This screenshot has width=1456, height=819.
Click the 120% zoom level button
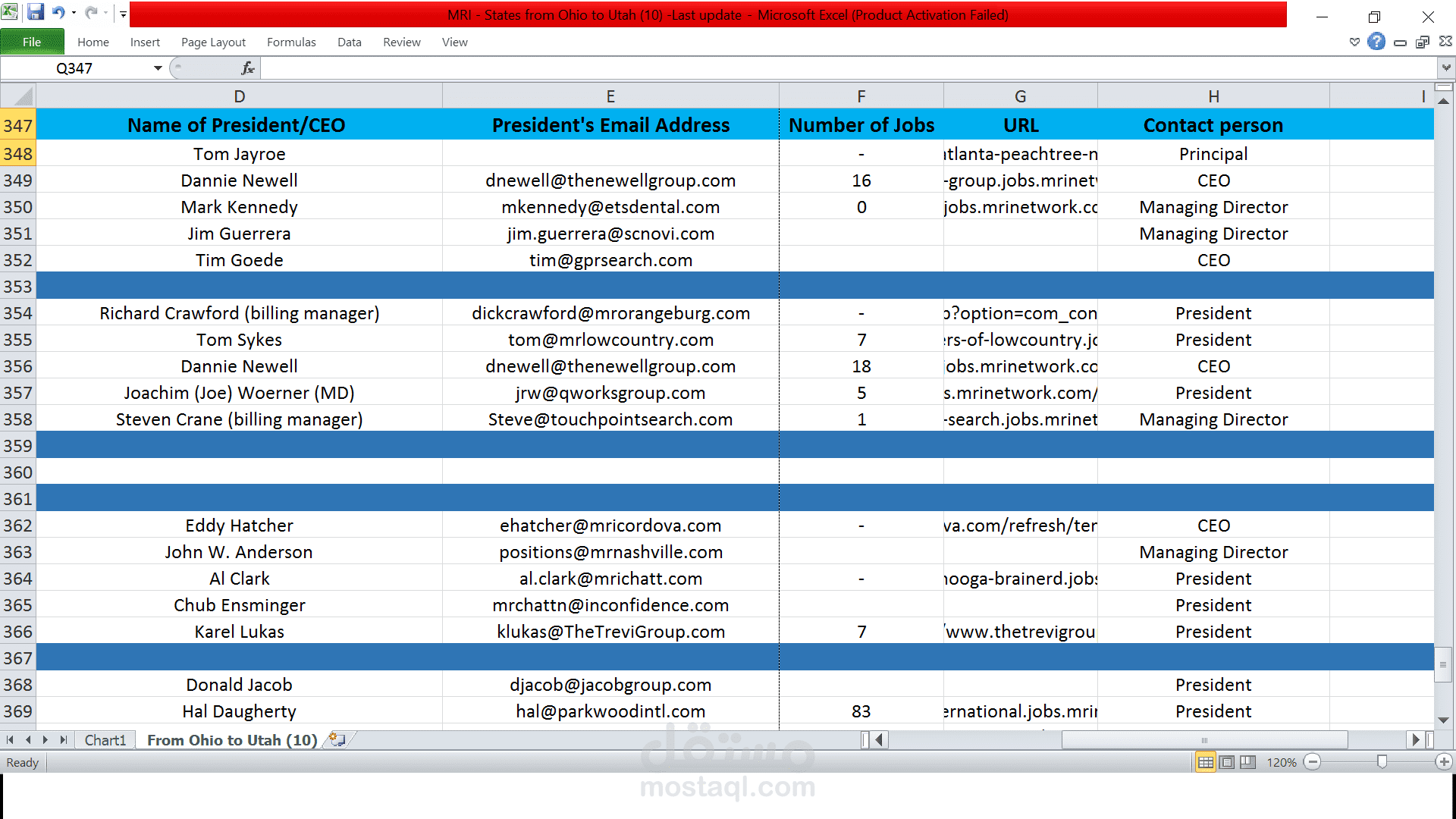(1281, 762)
